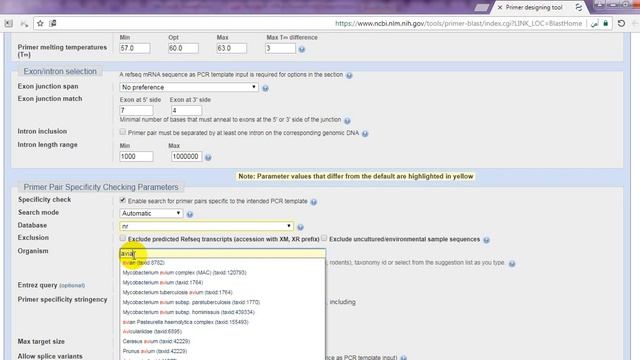Check Exclude uncultured/environmental sample sequences
The image size is (640, 360).
point(324,238)
